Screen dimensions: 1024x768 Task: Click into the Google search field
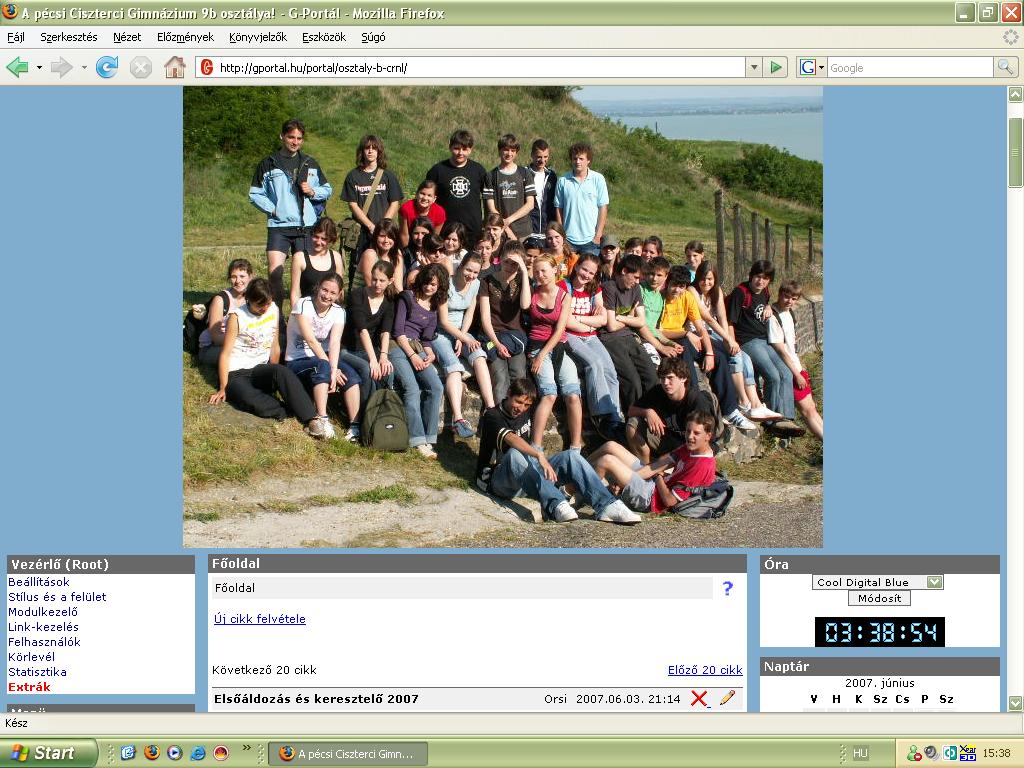click(910, 67)
